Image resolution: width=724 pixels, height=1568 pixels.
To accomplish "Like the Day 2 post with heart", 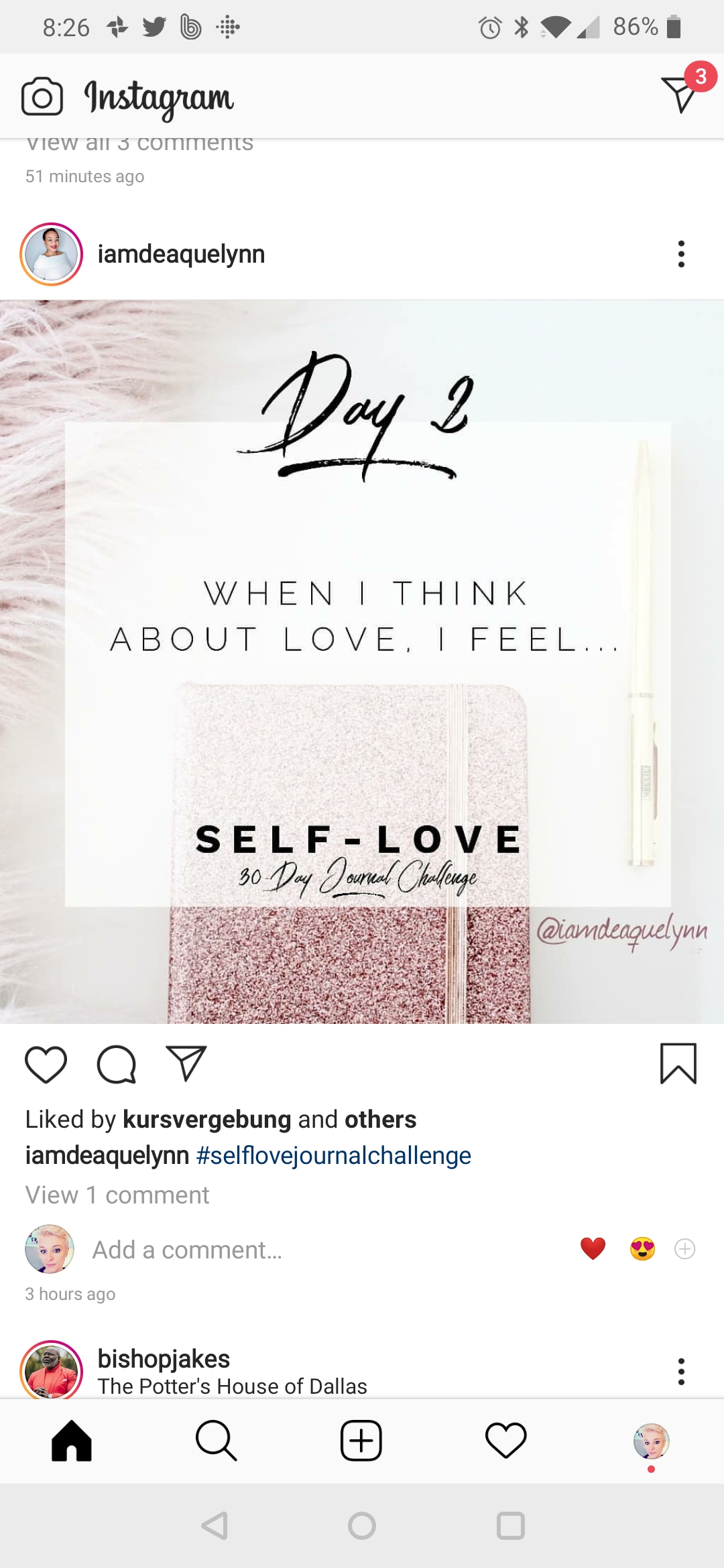I will [46, 1064].
